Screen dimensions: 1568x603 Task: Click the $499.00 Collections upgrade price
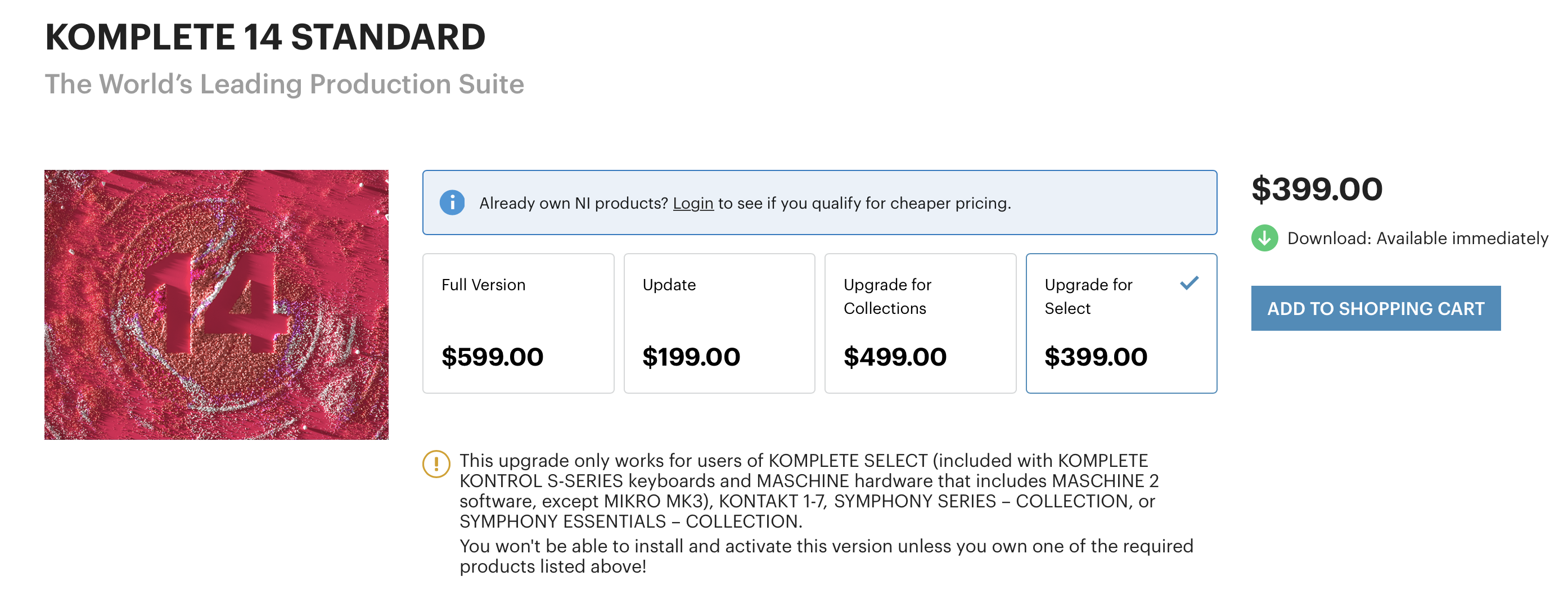click(895, 357)
